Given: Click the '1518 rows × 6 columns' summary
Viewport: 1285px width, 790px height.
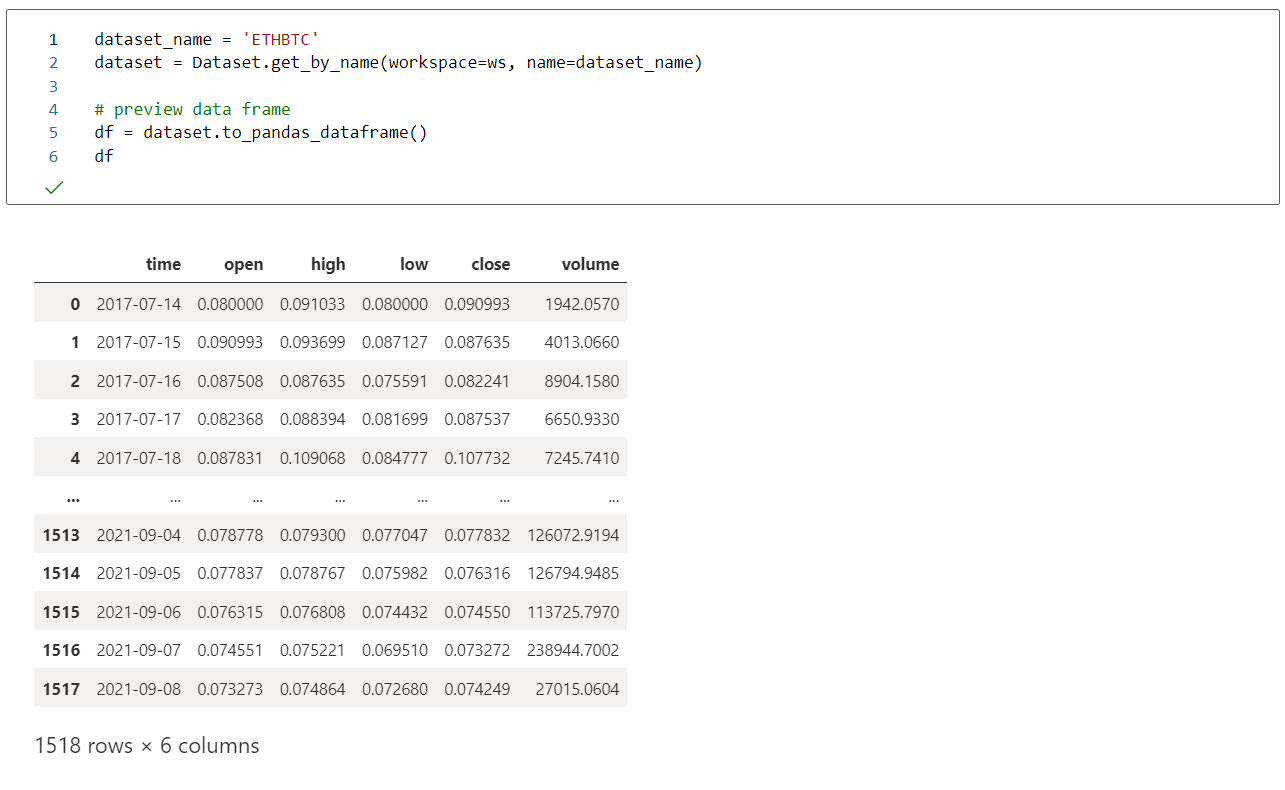Looking at the screenshot, I should pyautogui.click(x=147, y=746).
